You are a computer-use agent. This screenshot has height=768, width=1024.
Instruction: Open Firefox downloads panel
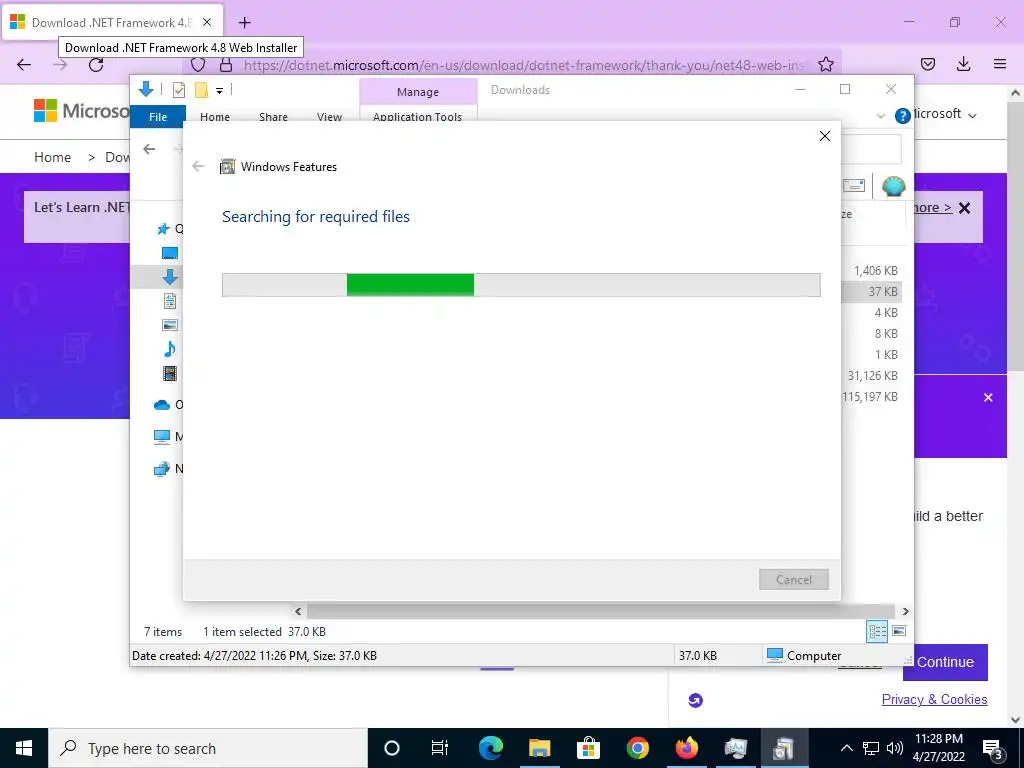click(x=963, y=64)
